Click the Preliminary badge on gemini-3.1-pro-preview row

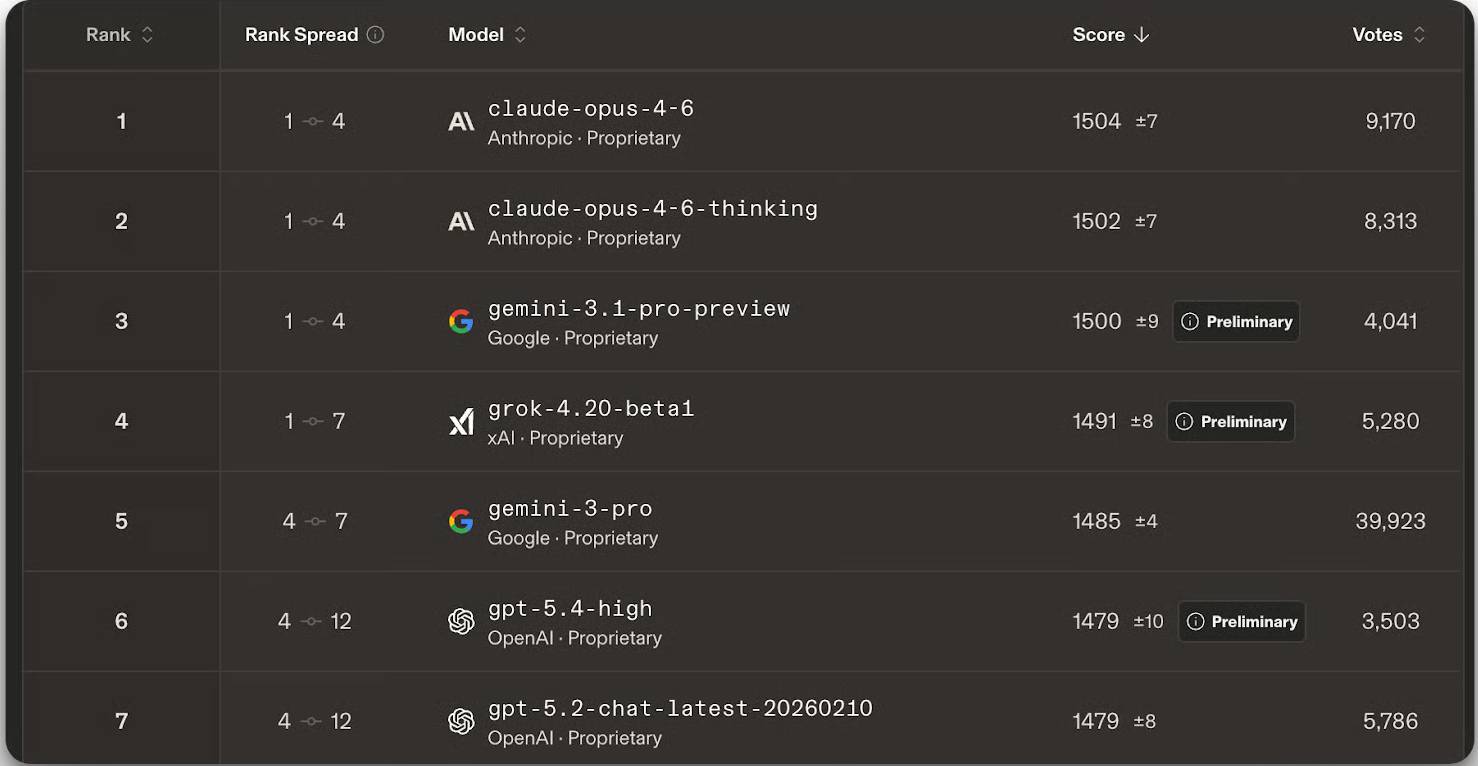pos(1236,322)
